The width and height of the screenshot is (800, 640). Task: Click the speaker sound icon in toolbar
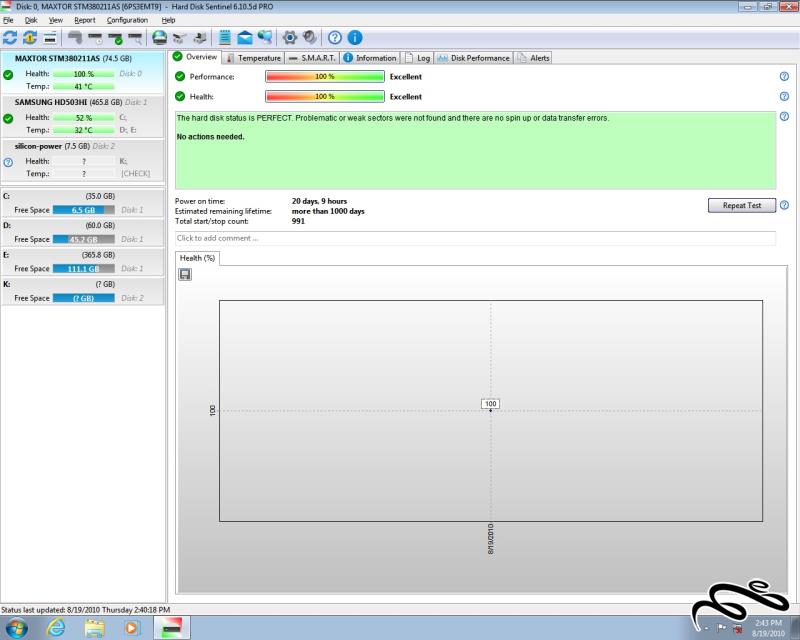coord(311,38)
